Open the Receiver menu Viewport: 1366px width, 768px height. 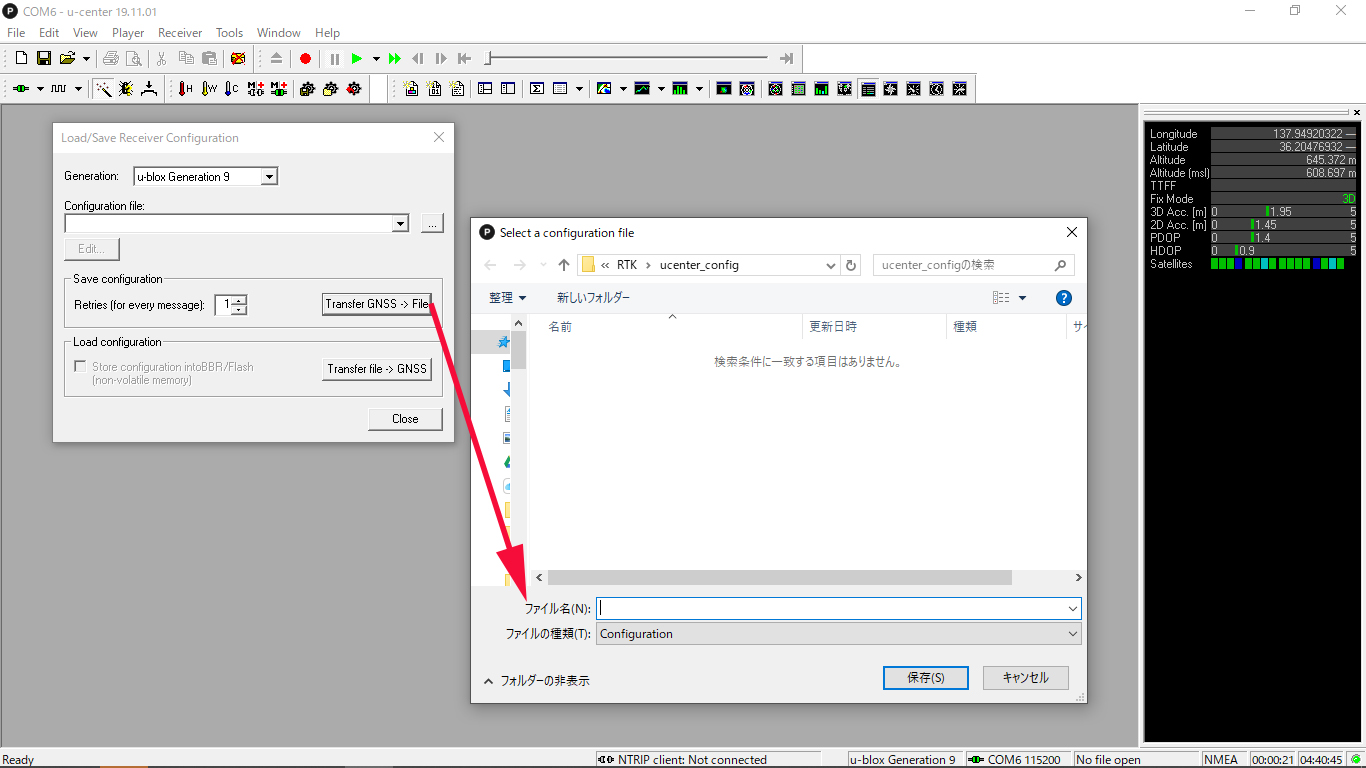(x=180, y=33)
